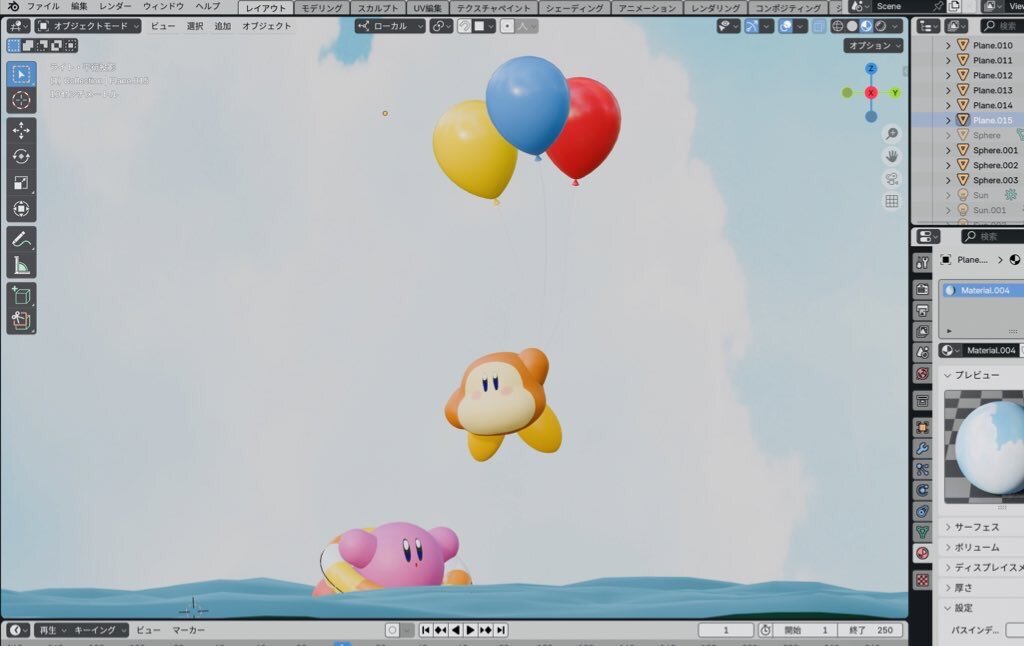This screenshot has height=646, width=1024.
Task: Pick the Add Cube tool
Action: [21, 295]
